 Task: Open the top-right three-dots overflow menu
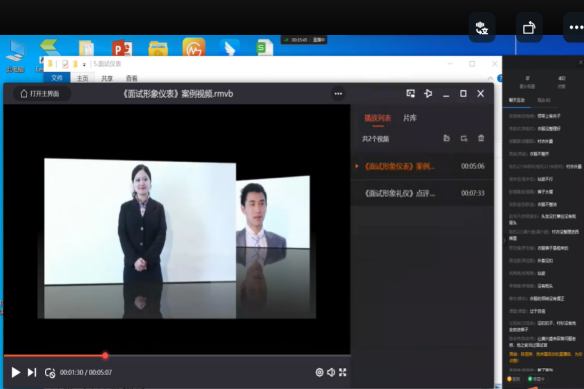(x=575, y=27)
